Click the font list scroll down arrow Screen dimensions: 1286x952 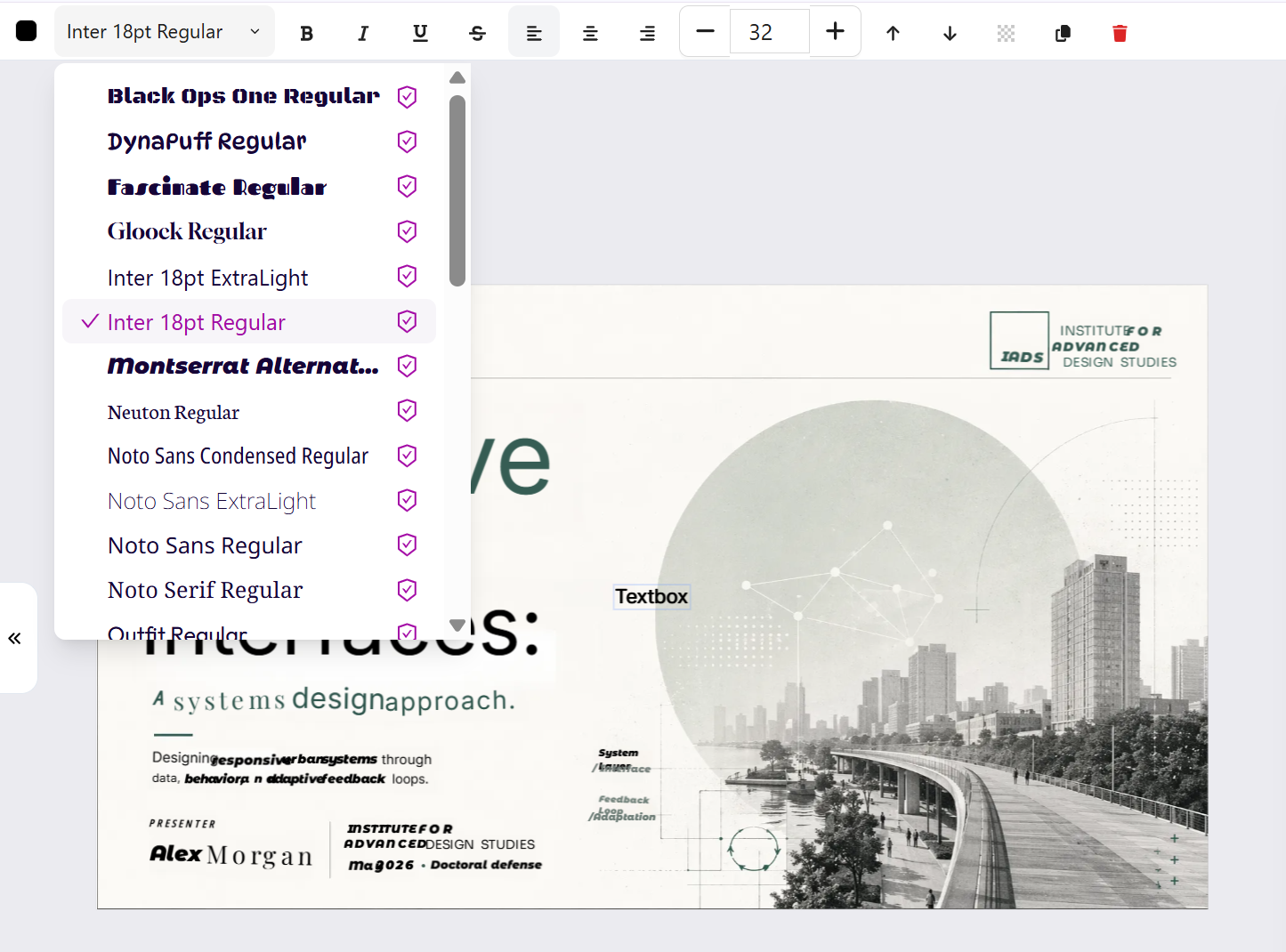(x=457, y=625)
